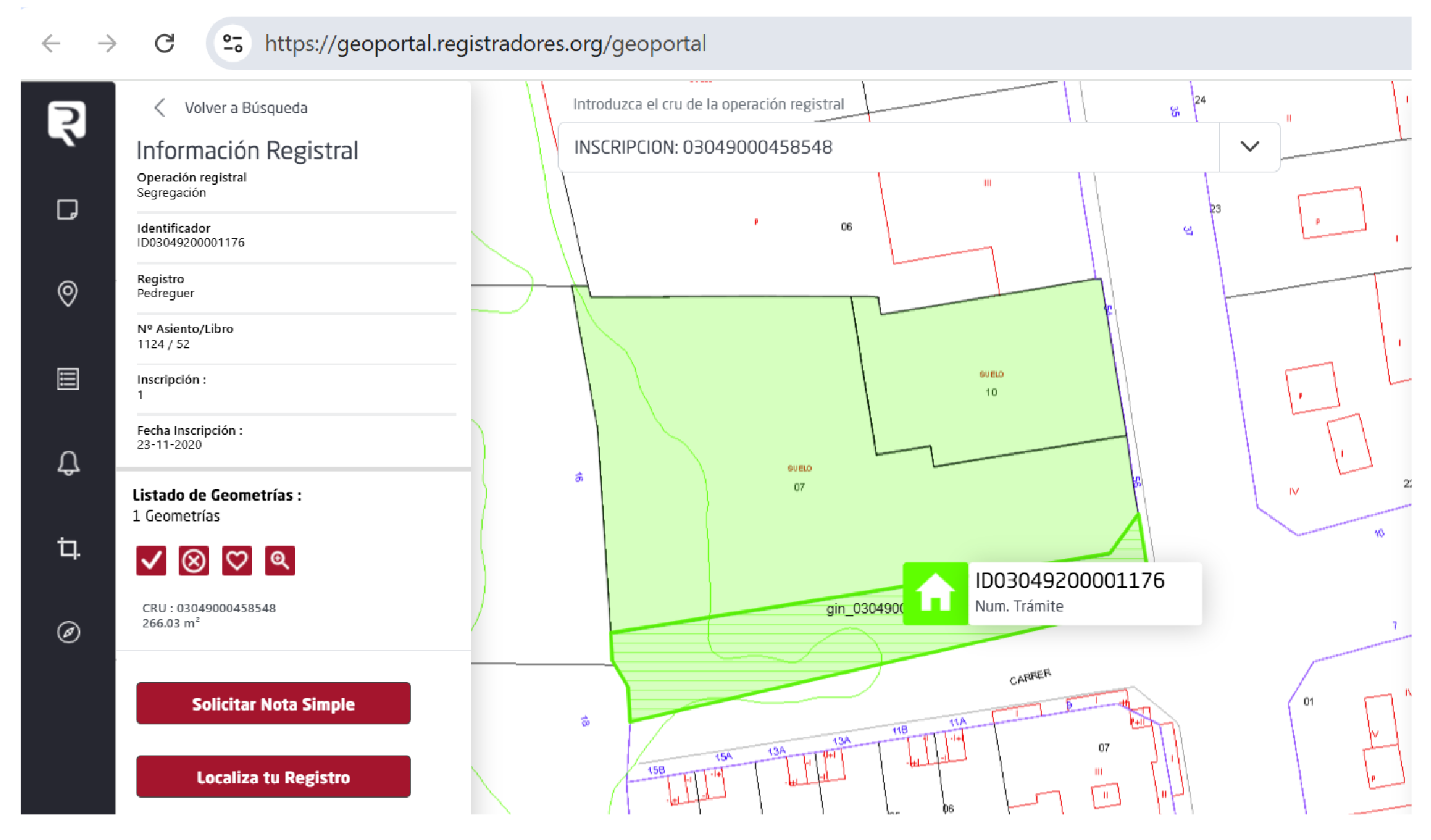Select the location pin sidebar icon

click(x=67, y=294)
